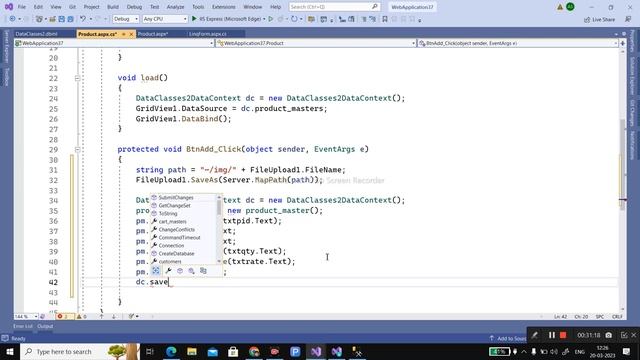The width and height of the screenshot is (640, 360).
Task: Open Microsoft Edge from the taskbar
Action: 171,351
